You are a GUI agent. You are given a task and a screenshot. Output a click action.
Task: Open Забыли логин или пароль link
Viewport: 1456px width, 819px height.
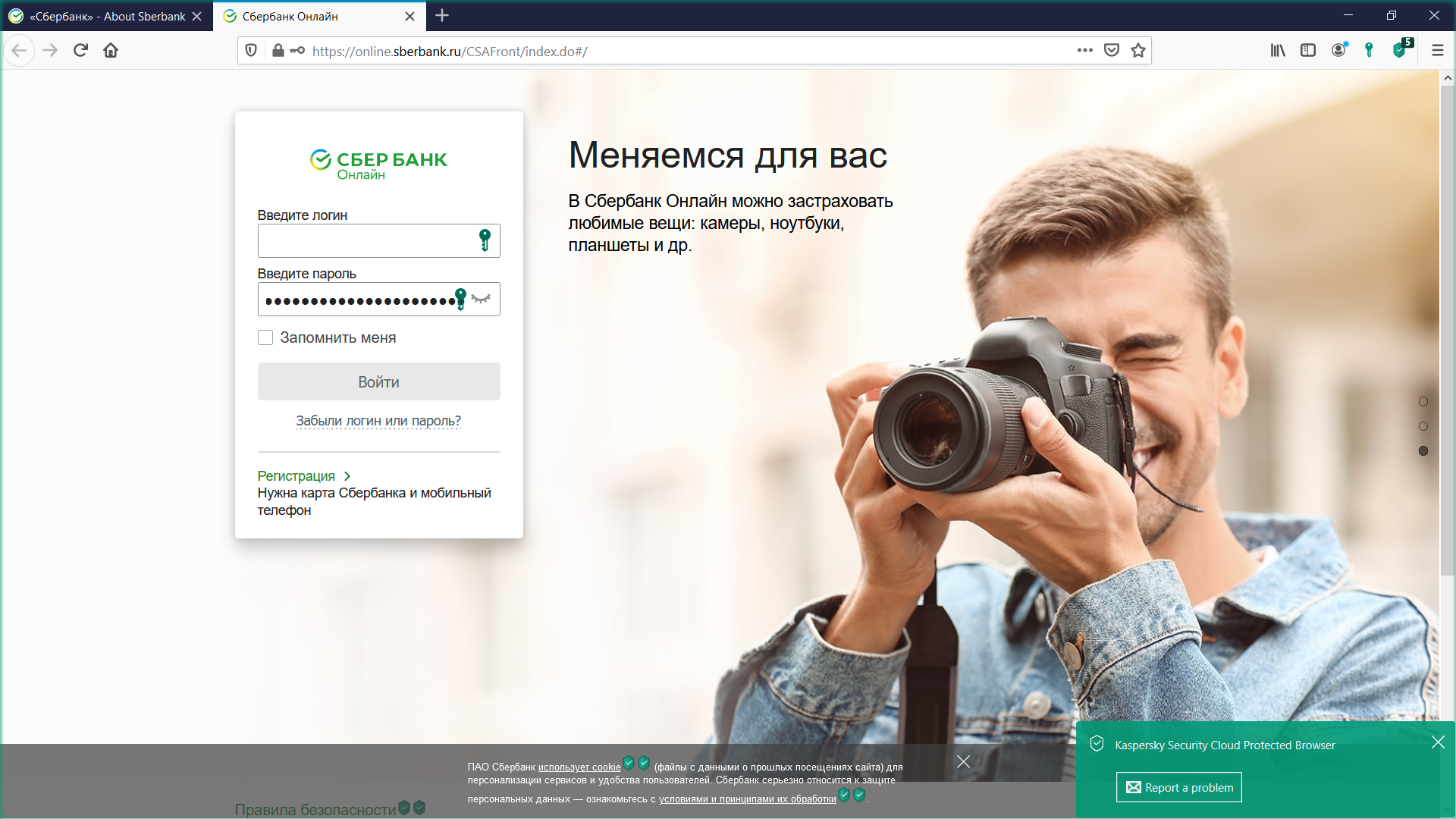click(378, 421)
